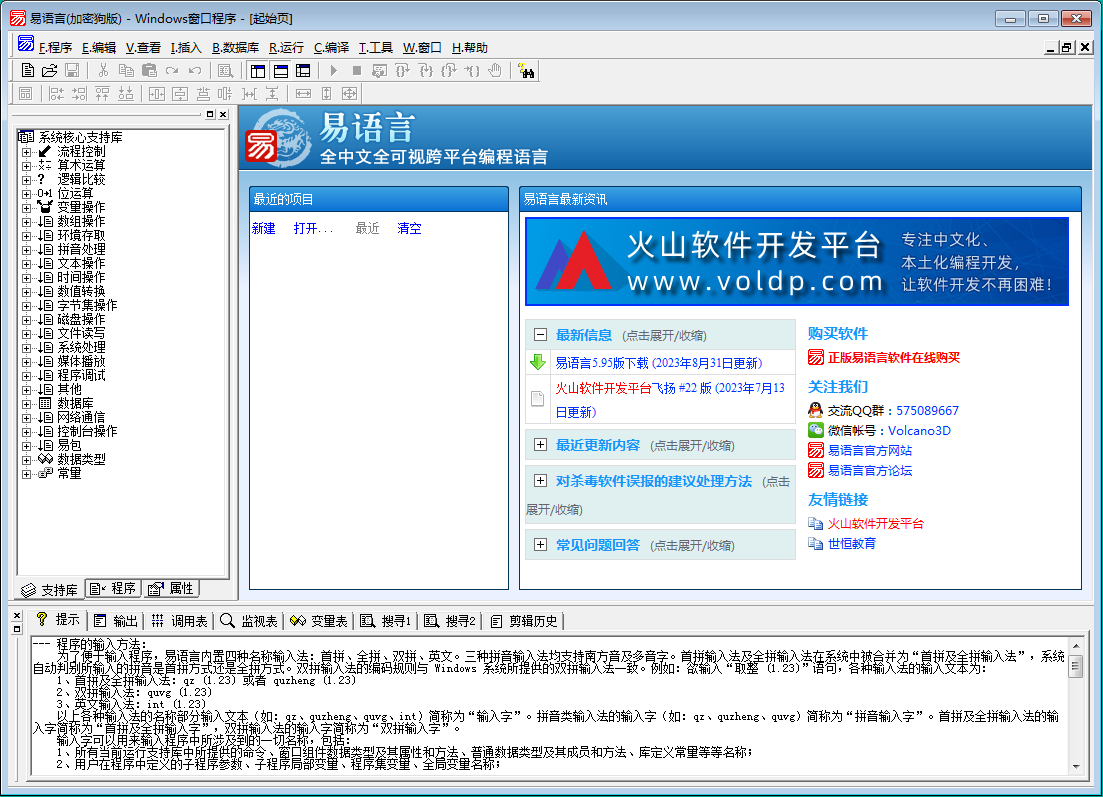The image size is (1103, 797).
Task: Click the Open file folder icon
Action: pos(49,70)
